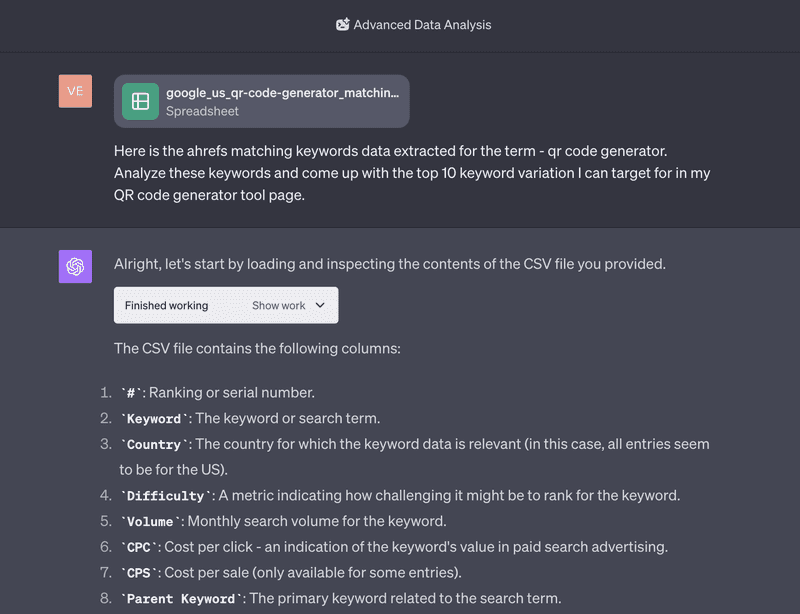This screenshot has height=614, width=800.
Task: Open the google_us_qr-code-generator spreadsheet attachment
Action: point(262,102)
